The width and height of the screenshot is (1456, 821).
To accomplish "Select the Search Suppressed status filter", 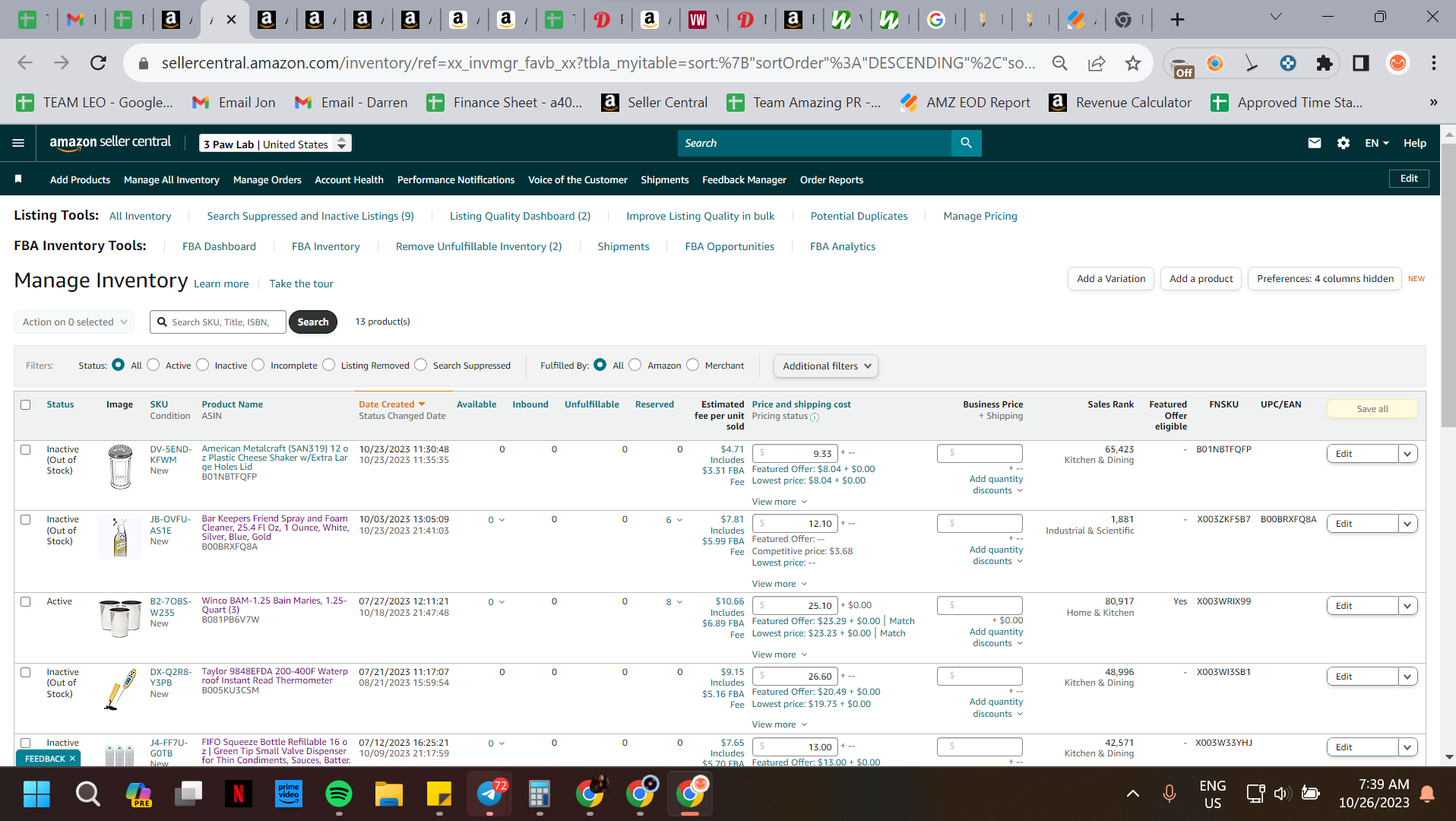I will coord(421,365).
